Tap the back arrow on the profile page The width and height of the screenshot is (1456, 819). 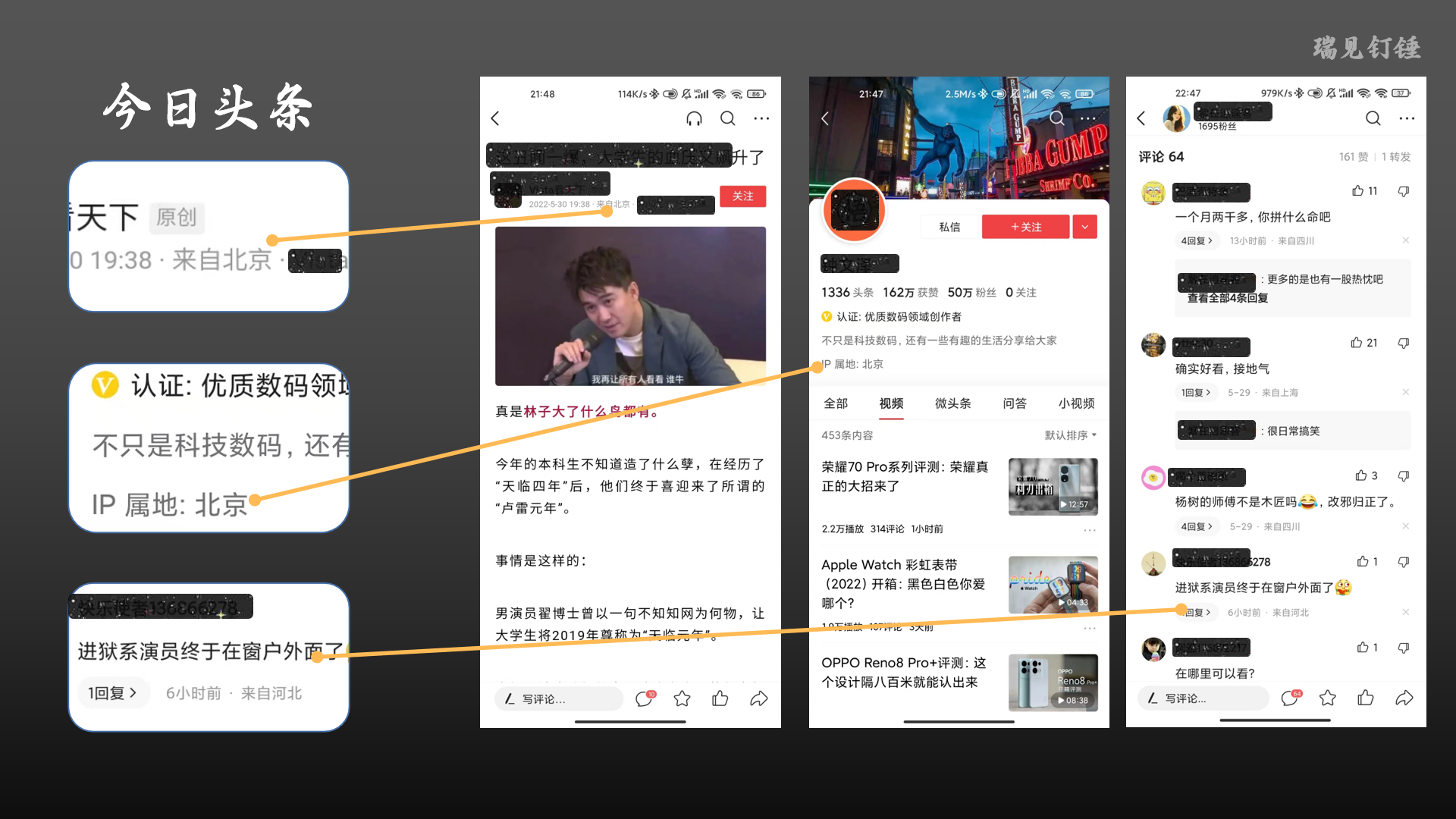[825, 118]
